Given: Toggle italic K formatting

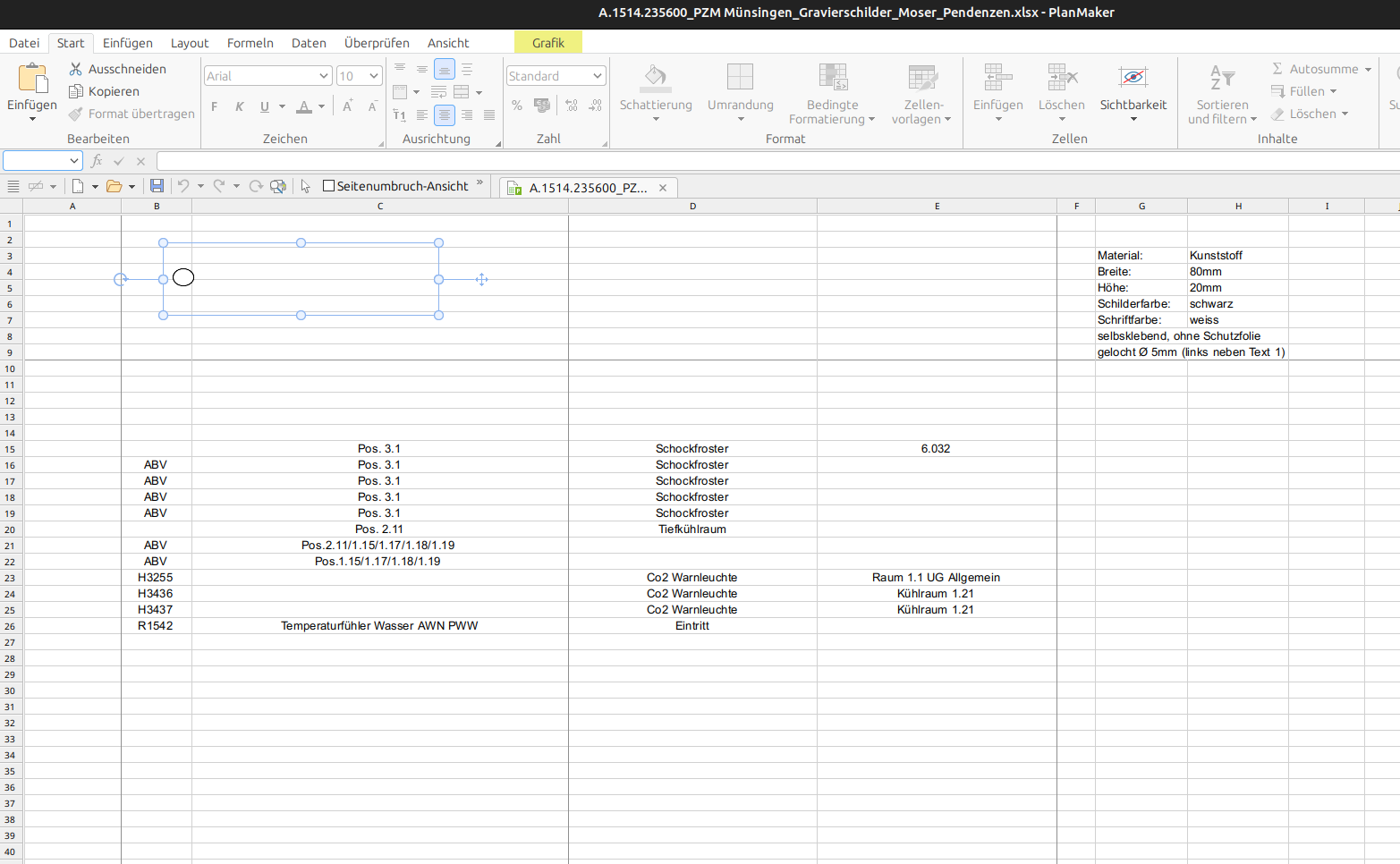Looking at the screenshot, I should click(x=239, y=106).
